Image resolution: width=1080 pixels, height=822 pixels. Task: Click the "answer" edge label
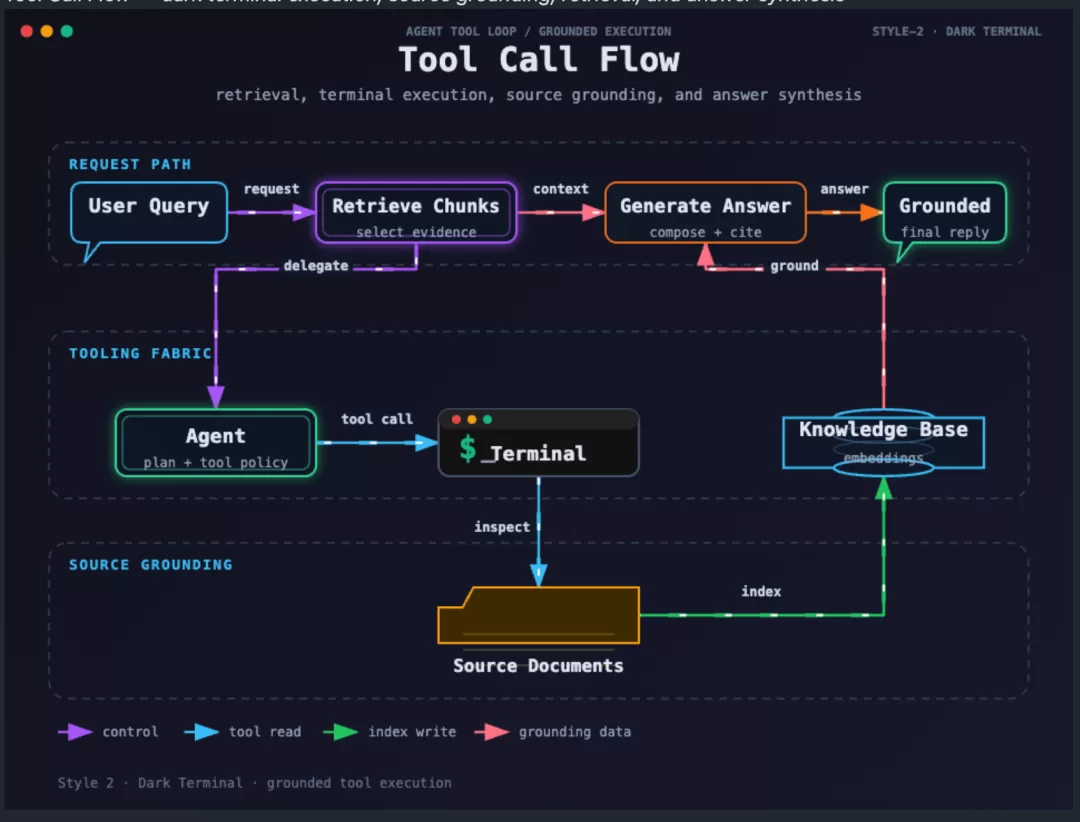844,189
